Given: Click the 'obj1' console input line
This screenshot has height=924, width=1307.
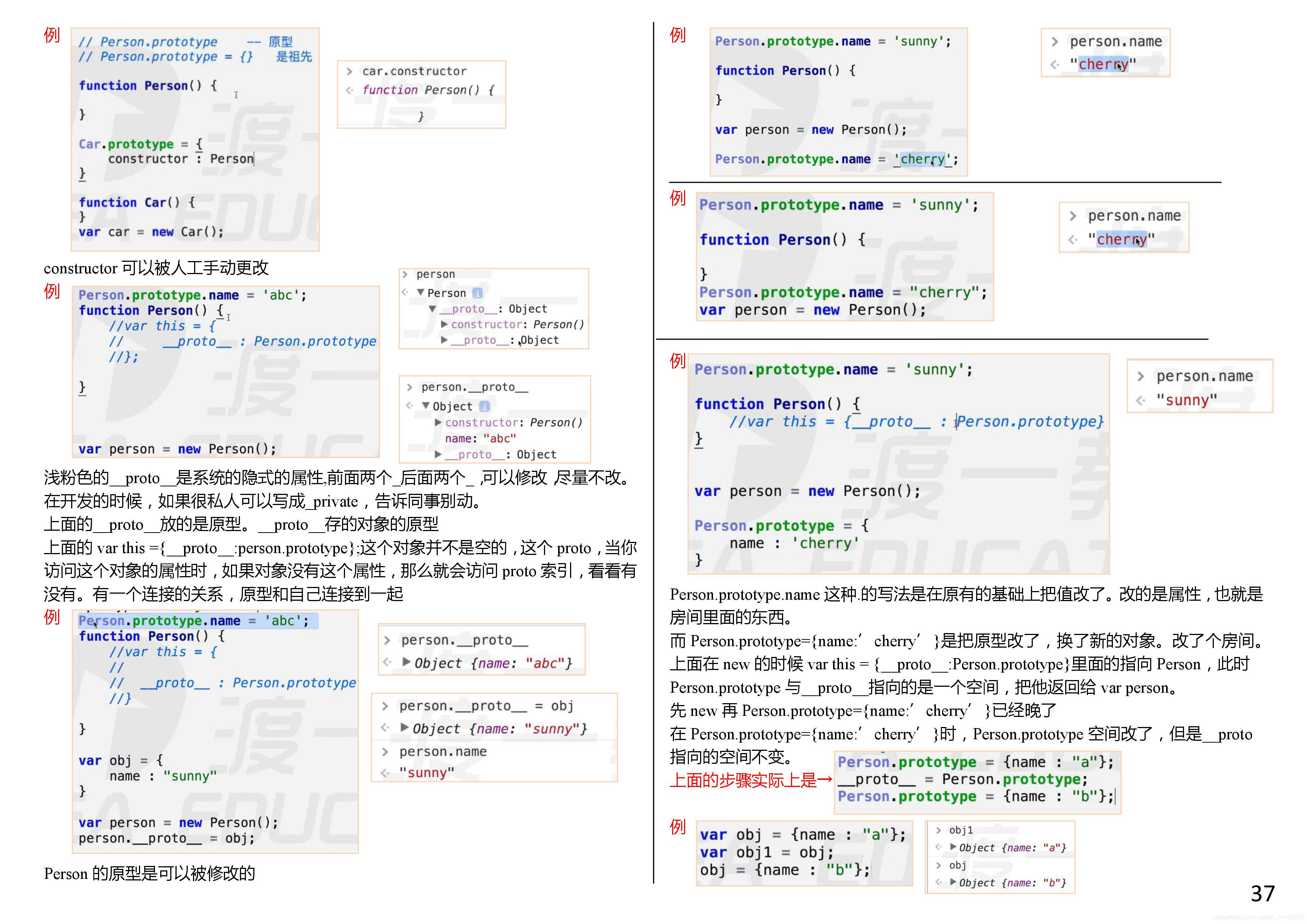Looking at the screenshot, I should [x=961, y=830].
